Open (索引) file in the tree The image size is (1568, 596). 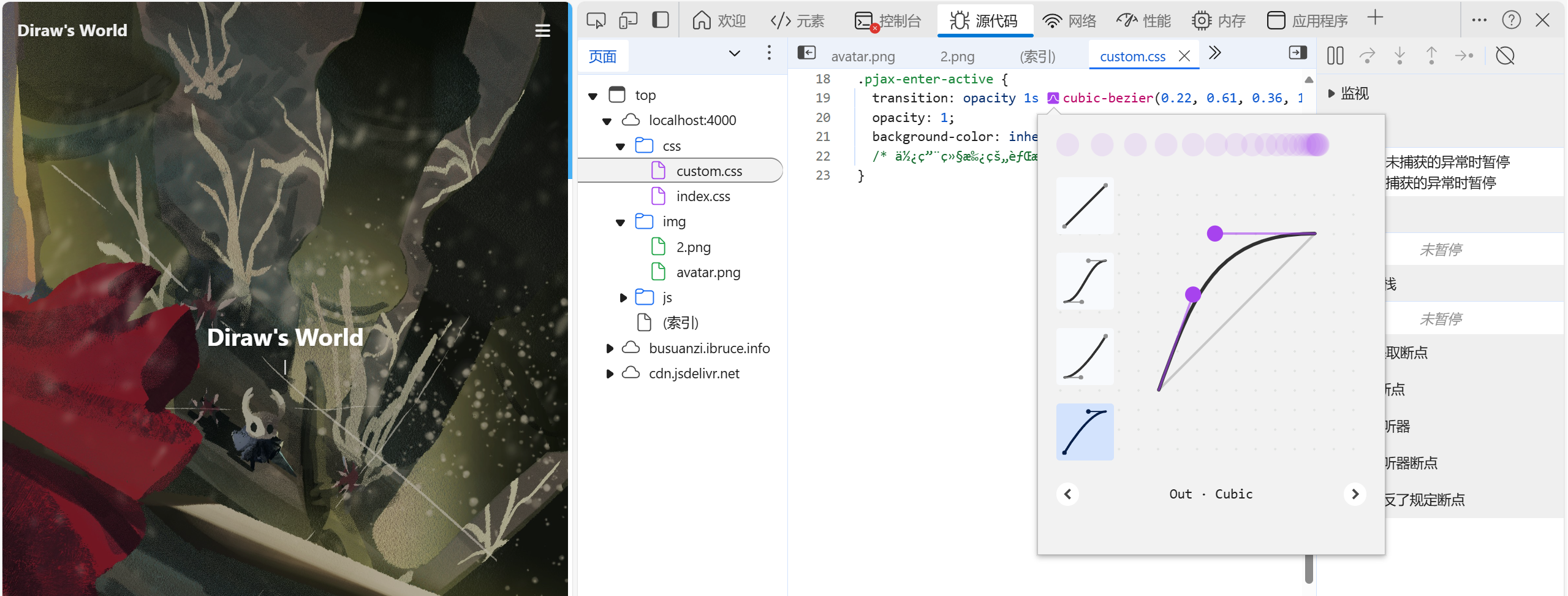(x=680, y=323)
